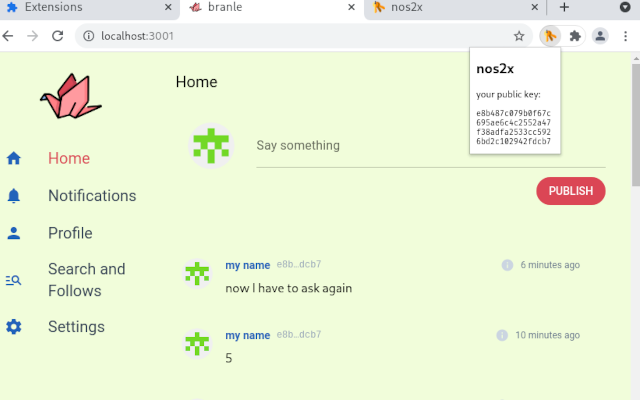Click the Profile person icon
Image resolution: width=640 pixels, height=400 pixels.
click(14, 233)
